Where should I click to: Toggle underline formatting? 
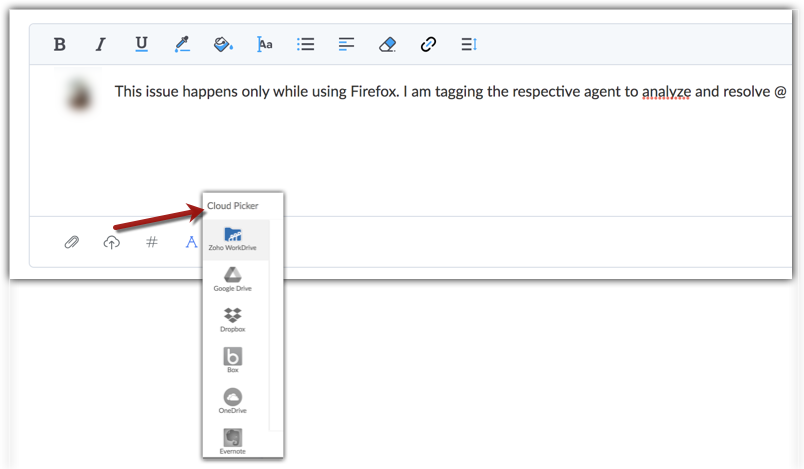(142, 44)
